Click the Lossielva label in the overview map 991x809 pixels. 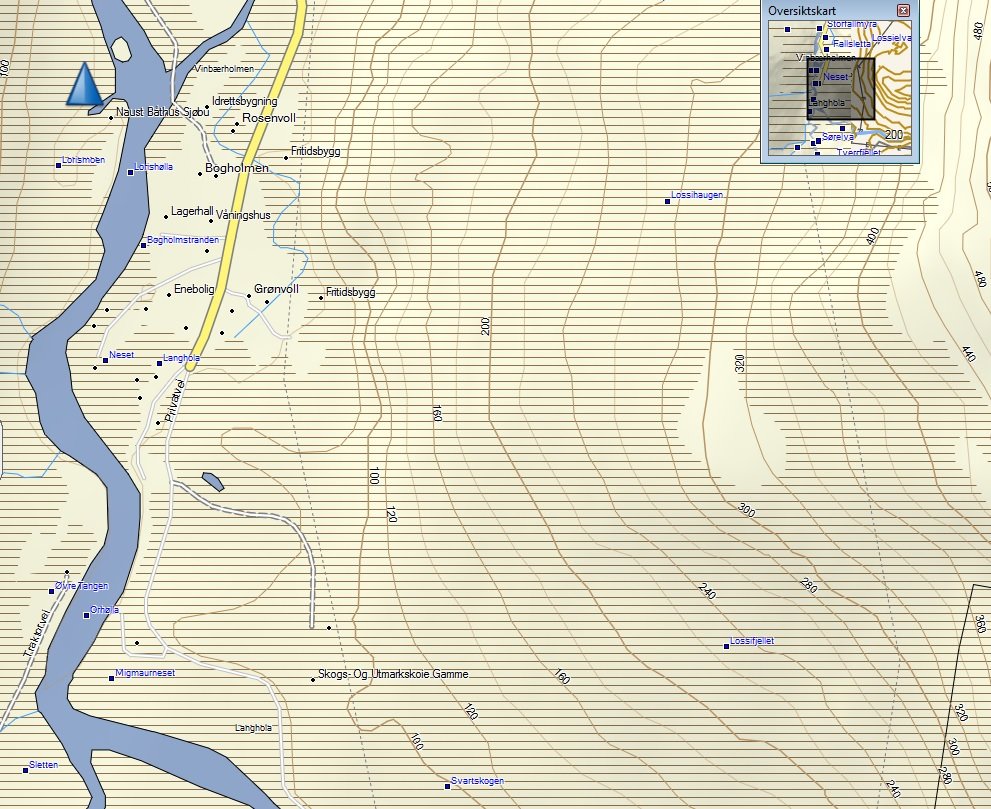(890, 38)
